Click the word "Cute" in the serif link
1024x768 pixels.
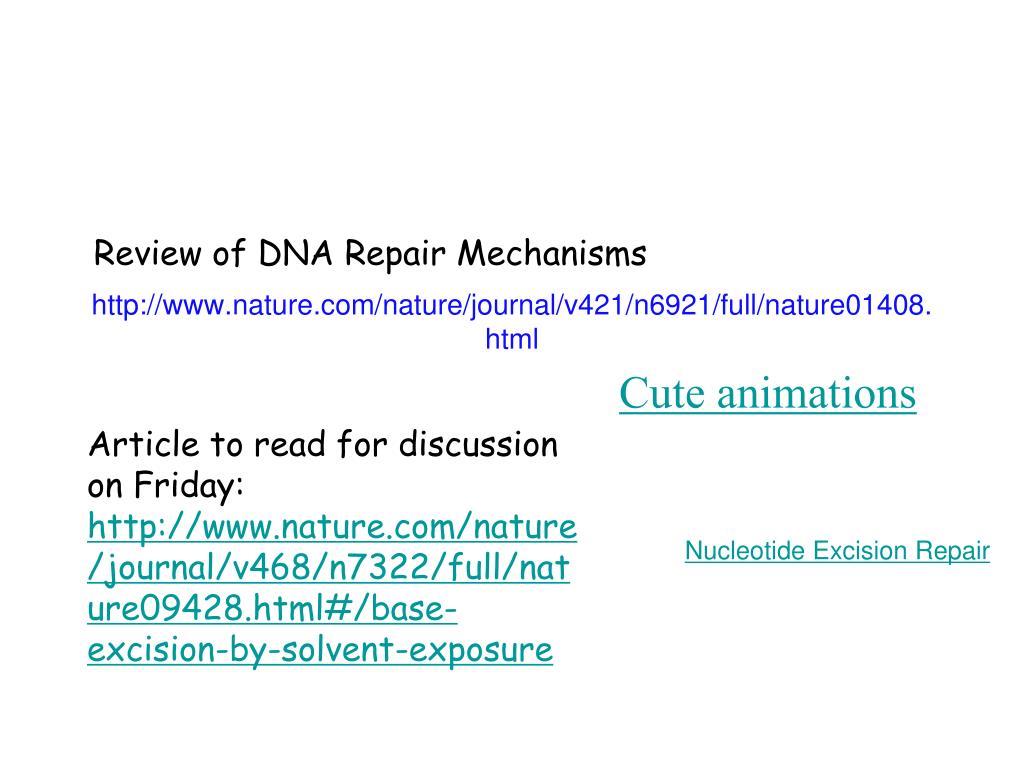(662, 393)
